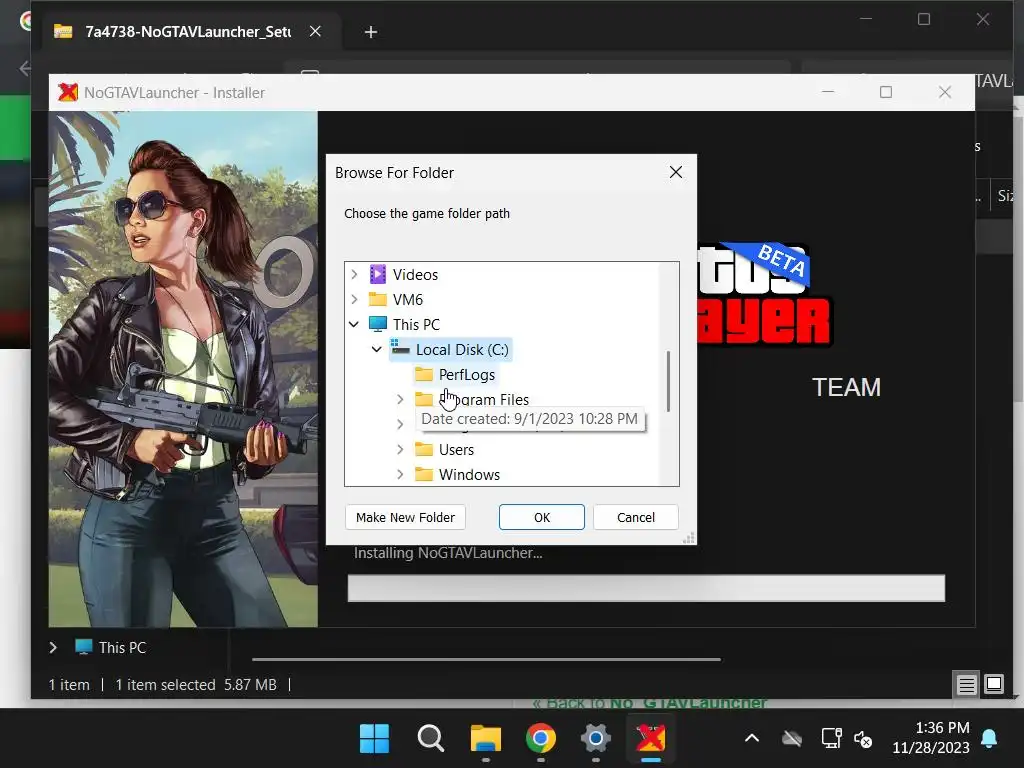Screen dimensions: 1024x768
Task: Switch Explorer to details view
Action: (x=967, y=684)
